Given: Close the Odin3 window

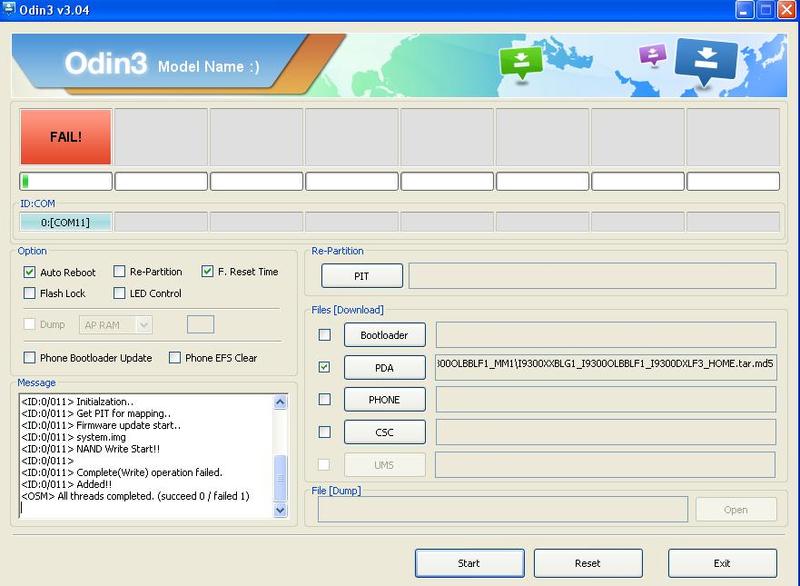Looking at the screenshot, I should point(786,10).
